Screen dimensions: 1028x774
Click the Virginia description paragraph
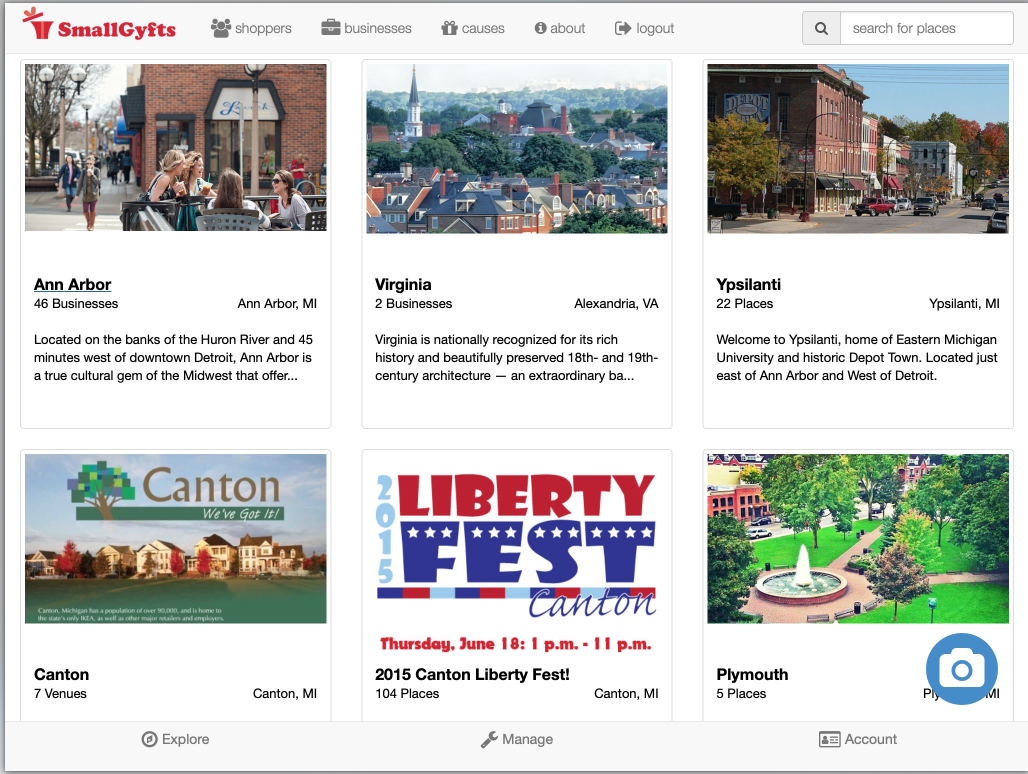517,357
